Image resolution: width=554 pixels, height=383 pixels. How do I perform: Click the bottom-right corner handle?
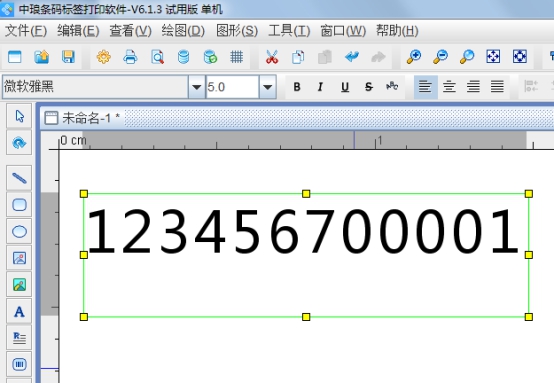(x=529, y=317)
